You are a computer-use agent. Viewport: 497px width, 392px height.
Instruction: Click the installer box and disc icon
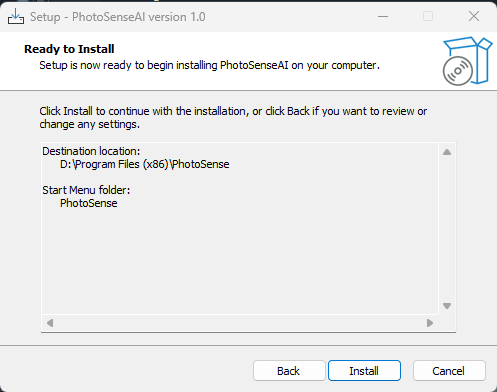[x=467, y=61]
